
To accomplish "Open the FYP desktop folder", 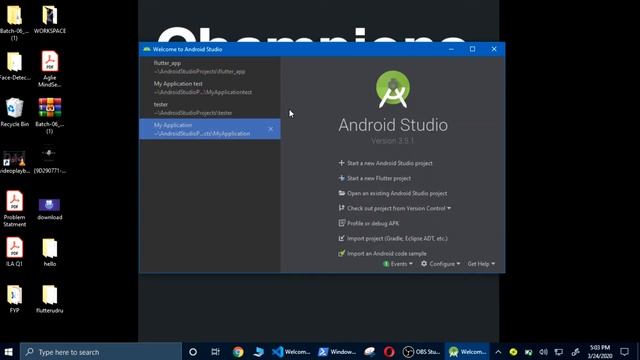I will click(15, 298).
